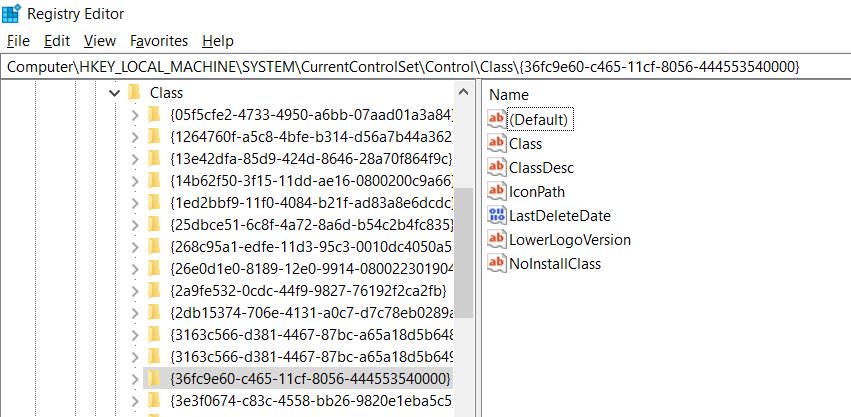
Task: Expand the {13e42dfa-85d9-424d key
Action: [x=135, y=159]
